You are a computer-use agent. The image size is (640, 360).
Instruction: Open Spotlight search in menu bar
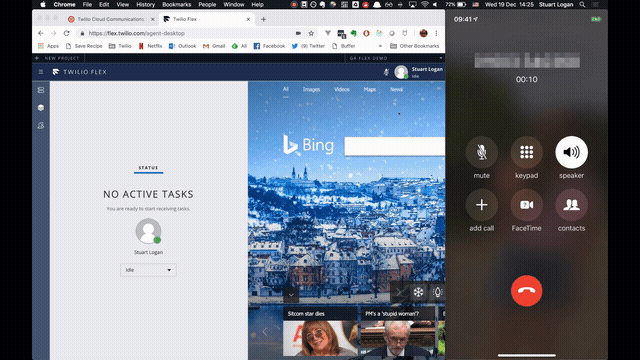click(582, 4)
